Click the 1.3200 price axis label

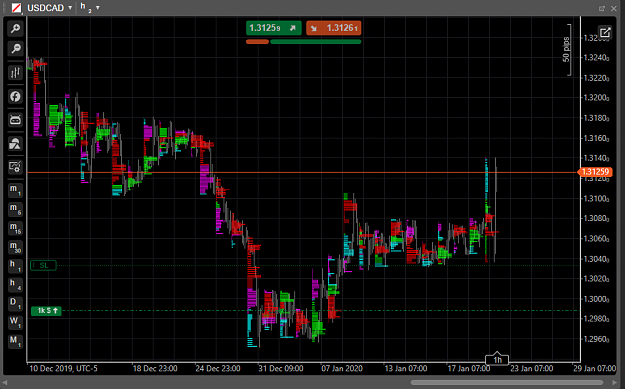(596, 98)
